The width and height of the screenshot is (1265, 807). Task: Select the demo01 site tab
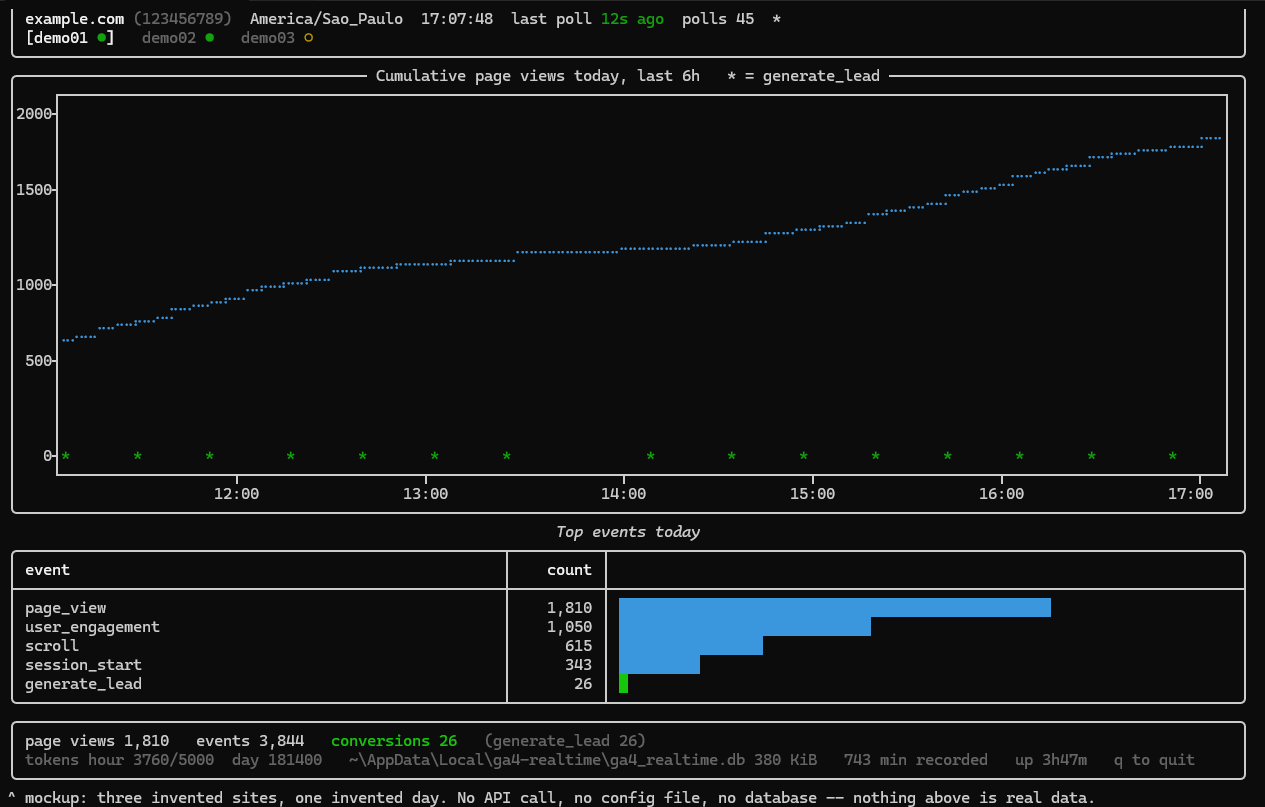click(70, 38)
